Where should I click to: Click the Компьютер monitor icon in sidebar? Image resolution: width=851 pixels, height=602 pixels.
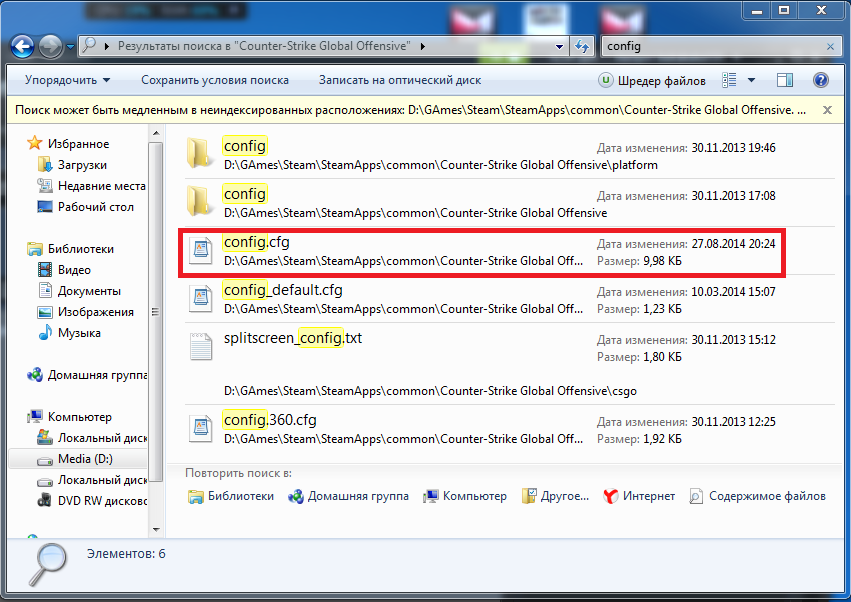[35, 417]
